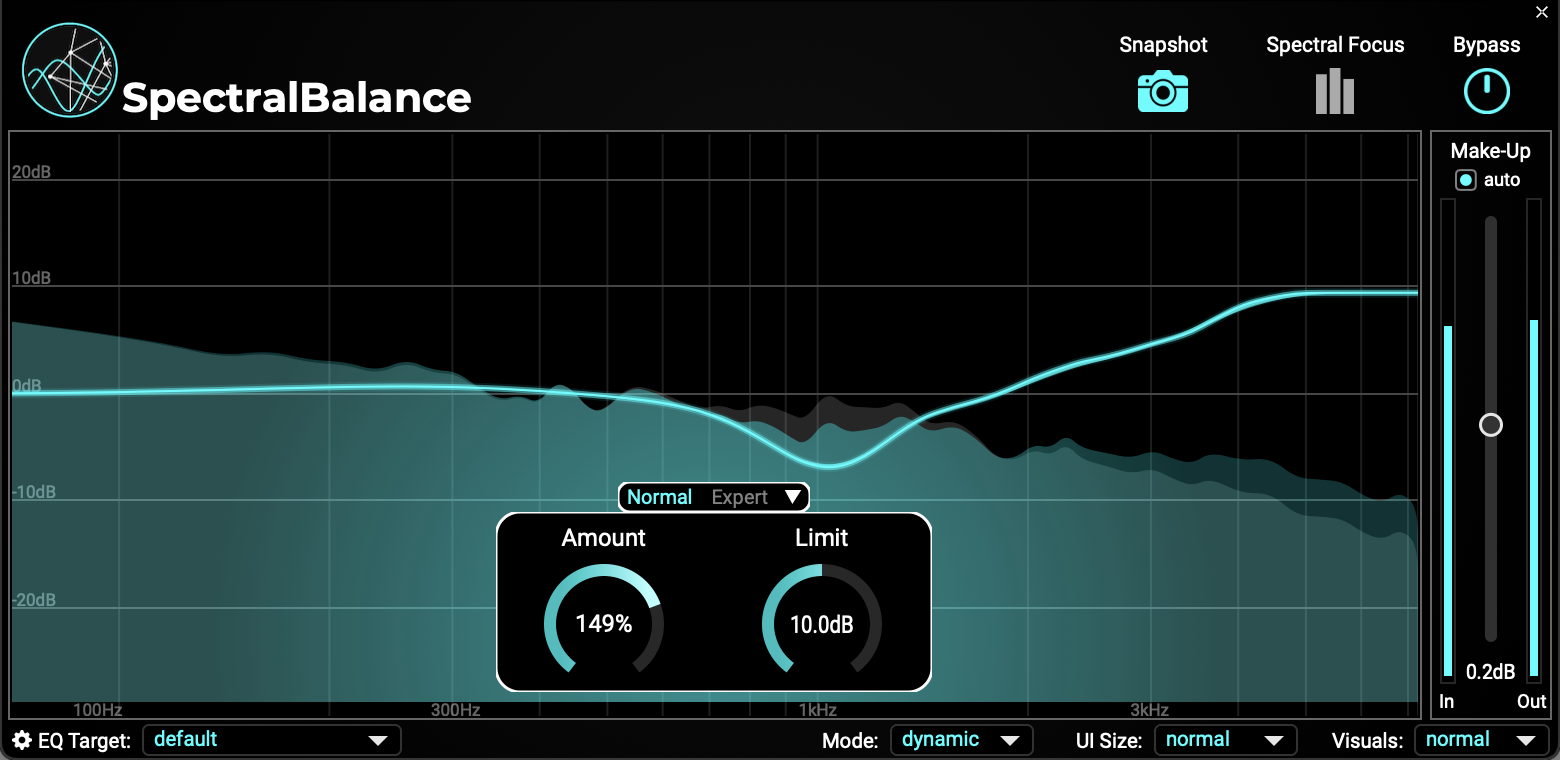Switch to Expert mode tab
1560x760 pixels.
tap(740, 497)
